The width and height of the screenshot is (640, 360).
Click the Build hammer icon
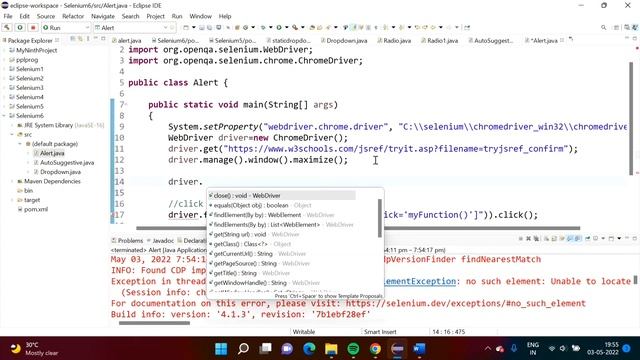click(7, 28)
